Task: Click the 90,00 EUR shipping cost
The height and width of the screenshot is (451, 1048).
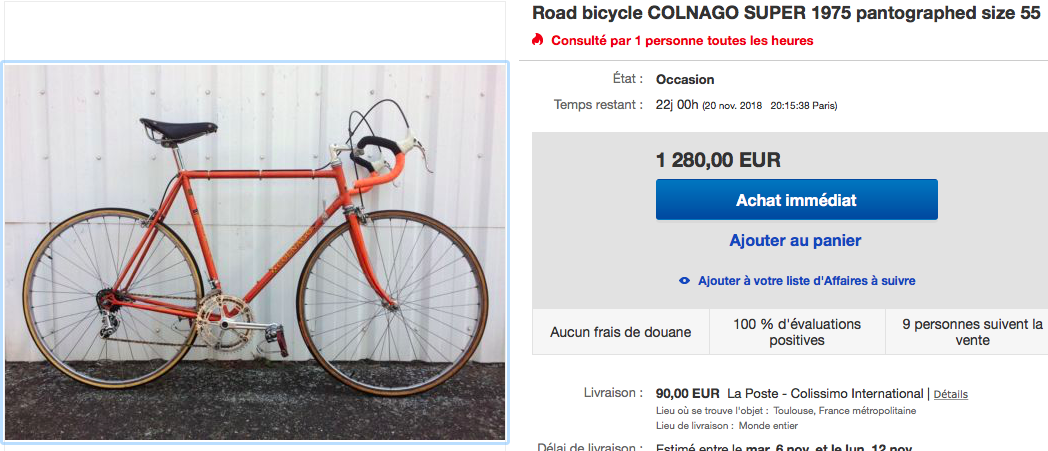Action: pyautogui.click(x=687, y=393)
